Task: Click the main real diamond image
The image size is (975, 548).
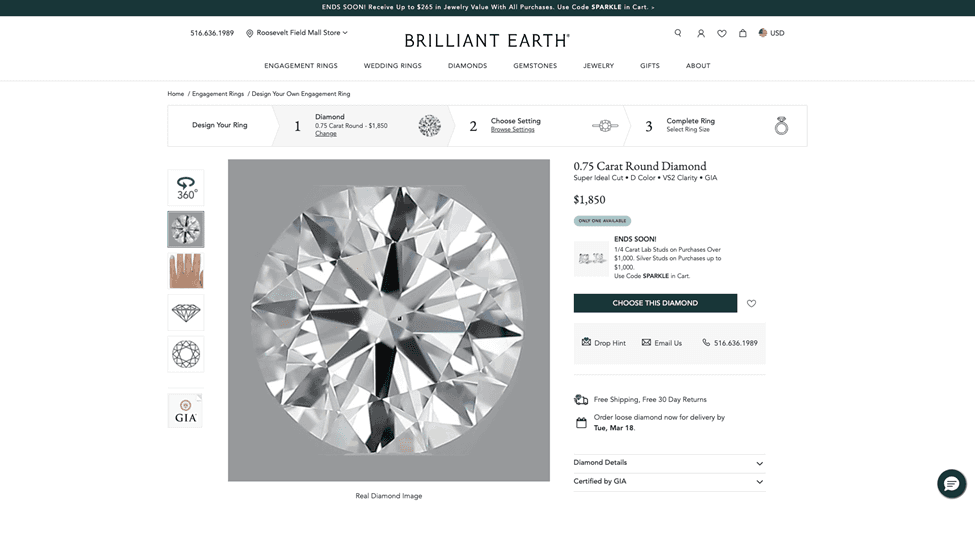Action: pyautogui.click(x=389, y=320)
